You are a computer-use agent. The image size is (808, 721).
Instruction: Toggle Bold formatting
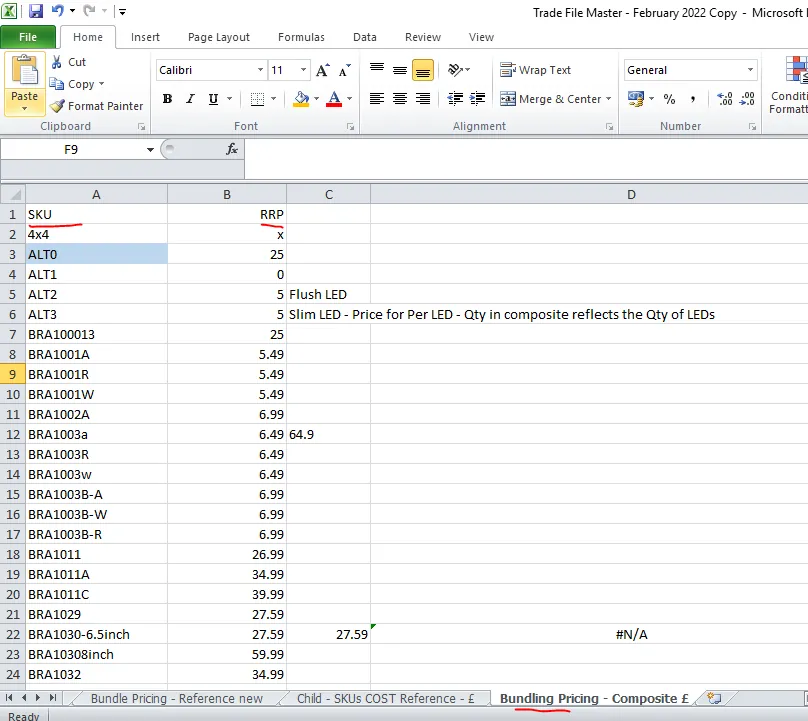pyautogui.click(x=167, y=98)
